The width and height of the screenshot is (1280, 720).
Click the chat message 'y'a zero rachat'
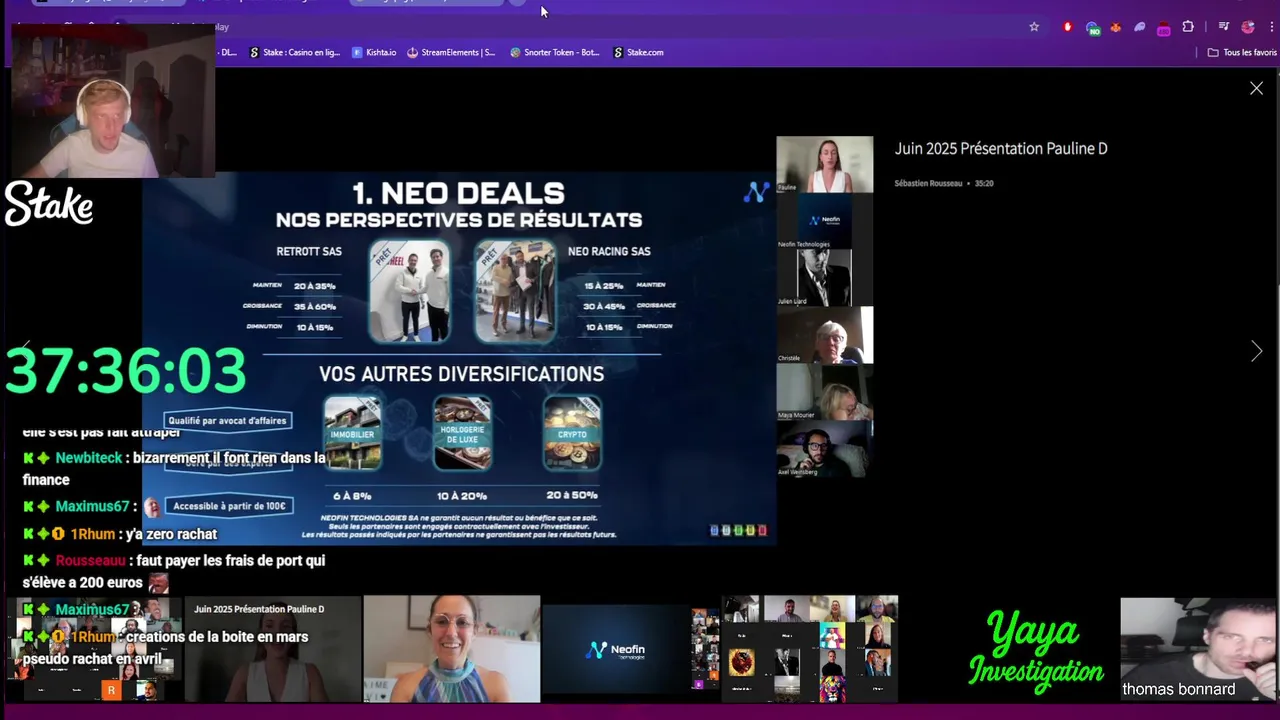tap(171, 534)
